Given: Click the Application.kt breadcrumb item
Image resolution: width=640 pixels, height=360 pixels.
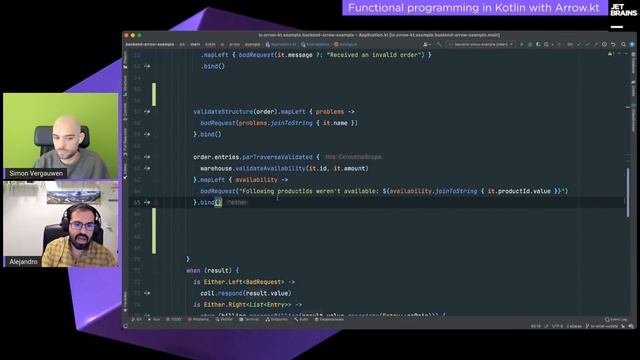Looking at the screenshot, I should [281, 44].
